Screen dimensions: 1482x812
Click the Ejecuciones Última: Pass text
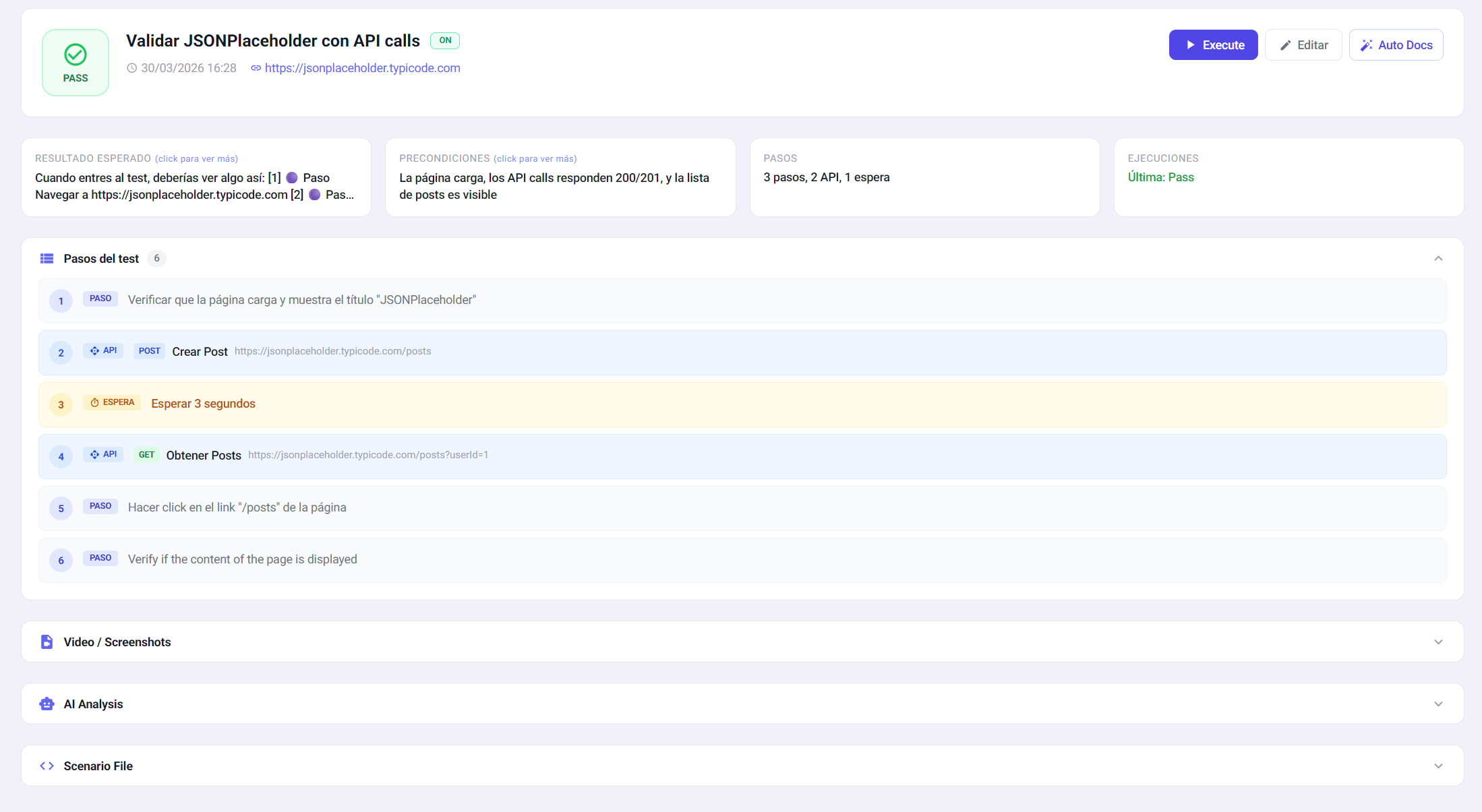pos(1160,177)
